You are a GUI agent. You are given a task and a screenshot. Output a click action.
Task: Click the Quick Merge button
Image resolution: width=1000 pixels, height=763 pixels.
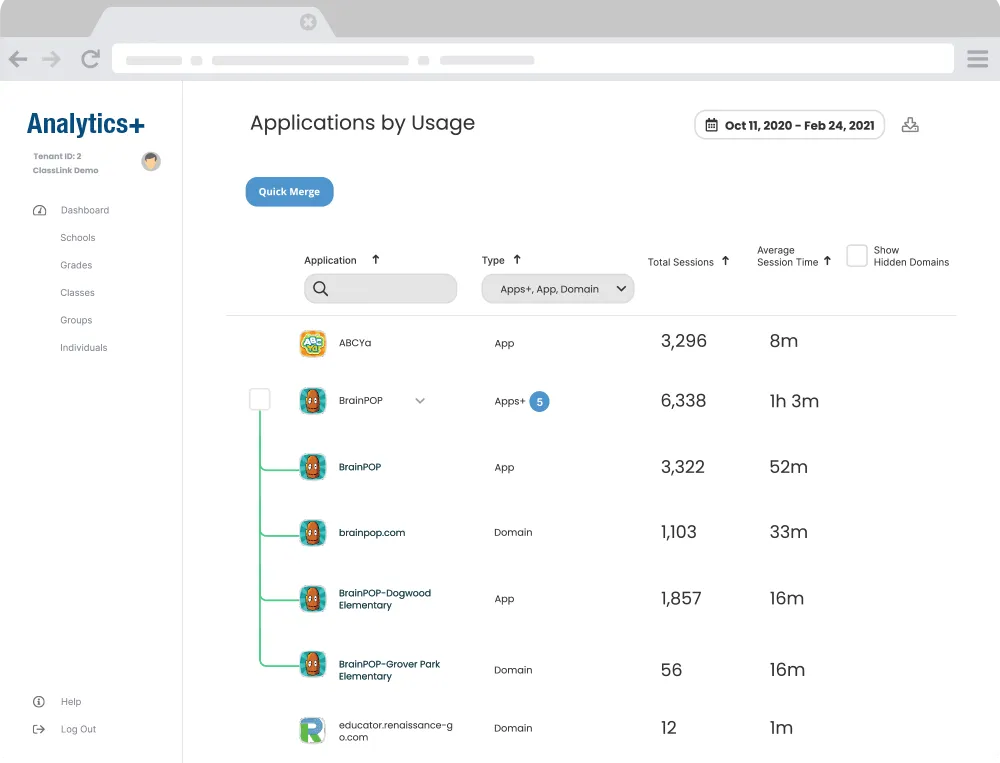(290, 191)
